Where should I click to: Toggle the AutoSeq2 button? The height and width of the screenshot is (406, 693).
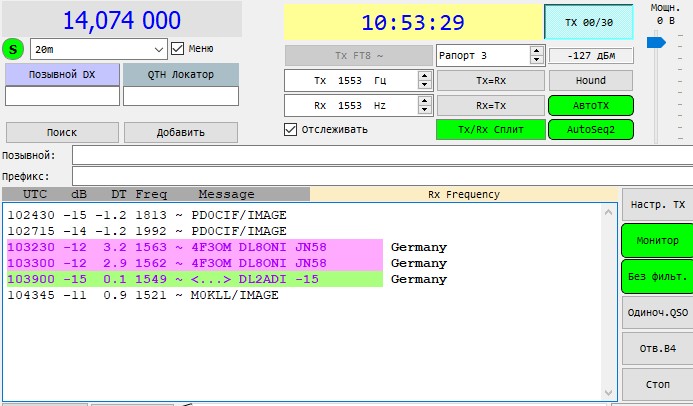pos(590,129)
